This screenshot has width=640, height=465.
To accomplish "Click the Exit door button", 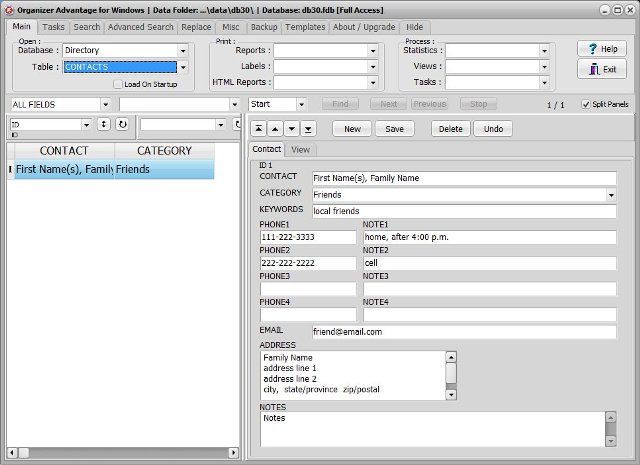I will [602, 69].
